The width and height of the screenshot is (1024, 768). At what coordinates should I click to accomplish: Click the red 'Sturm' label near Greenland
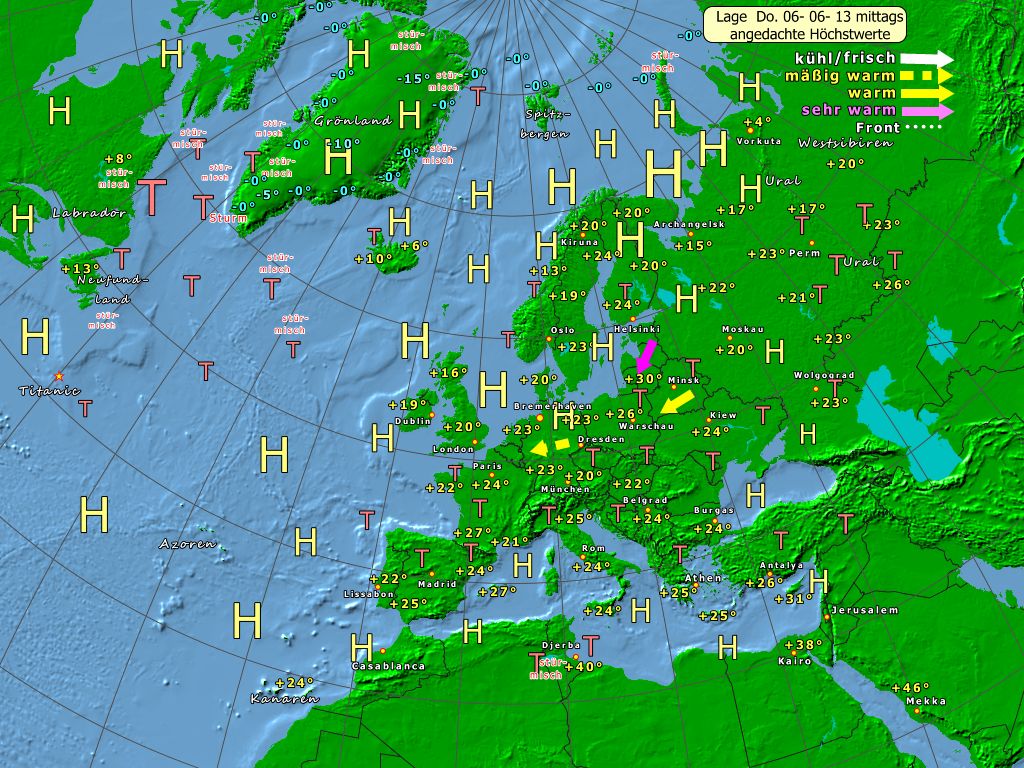[x=229, y=218]
